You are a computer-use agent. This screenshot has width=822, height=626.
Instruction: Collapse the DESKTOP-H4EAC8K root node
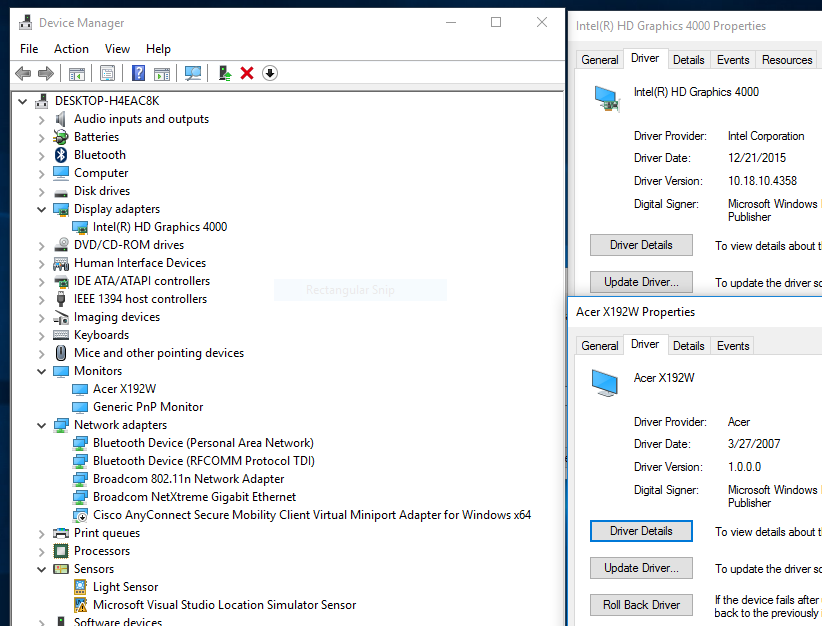pyautogui.click(x=23, y=101)
